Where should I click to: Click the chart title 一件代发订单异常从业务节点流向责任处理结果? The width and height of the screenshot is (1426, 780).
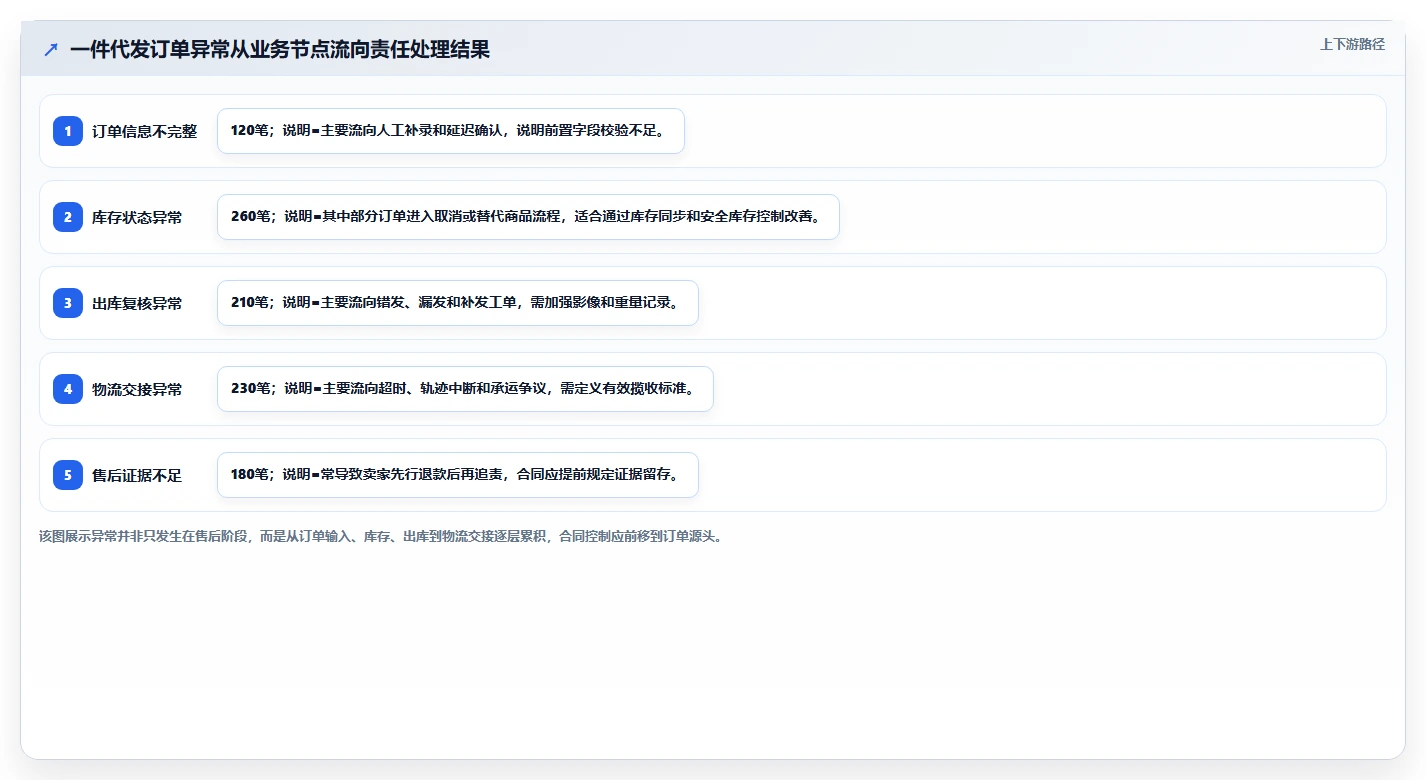pos(280,49)
